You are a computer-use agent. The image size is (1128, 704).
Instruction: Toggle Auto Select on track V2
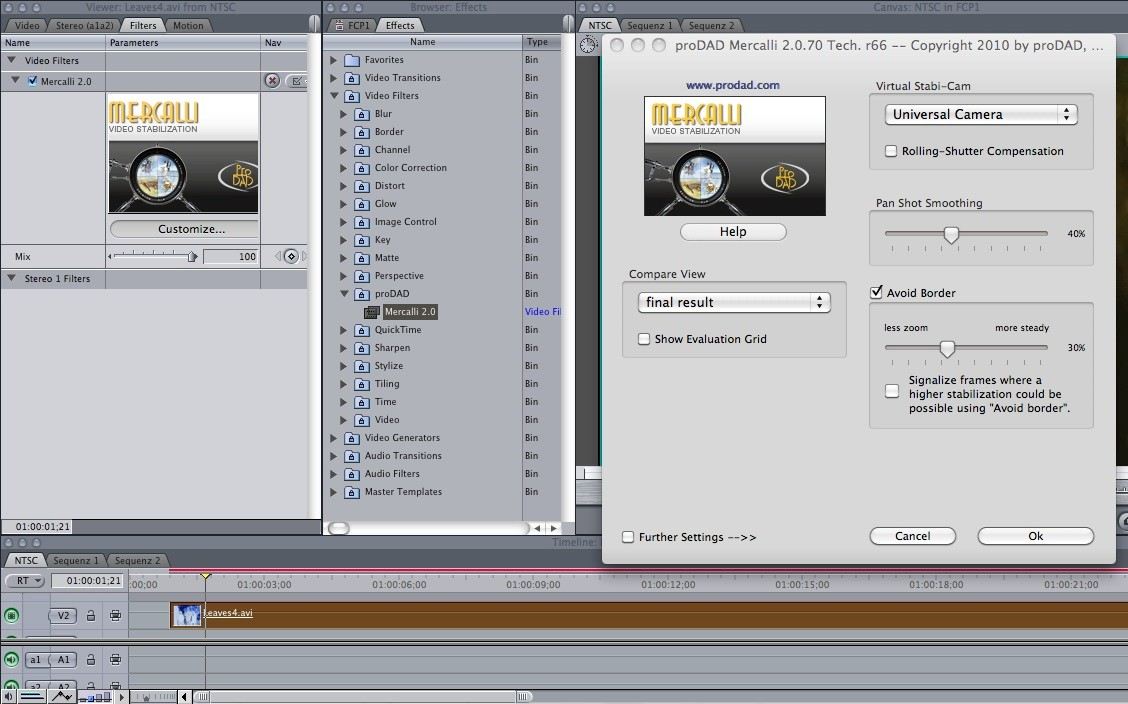pos(115,616)
